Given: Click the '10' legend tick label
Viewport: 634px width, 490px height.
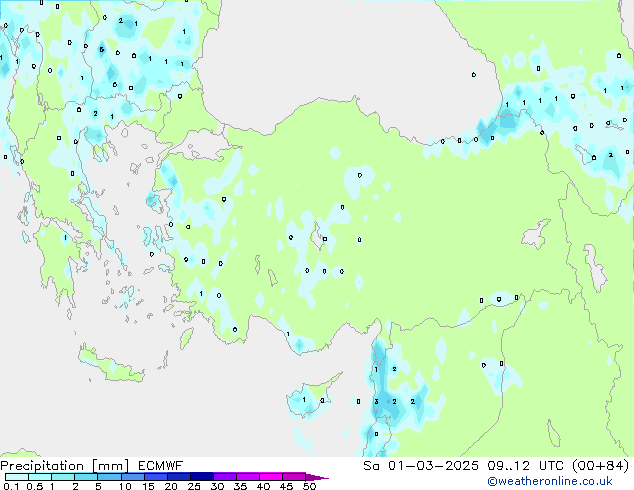Looking at the screenshot, I should click(125, 486).
